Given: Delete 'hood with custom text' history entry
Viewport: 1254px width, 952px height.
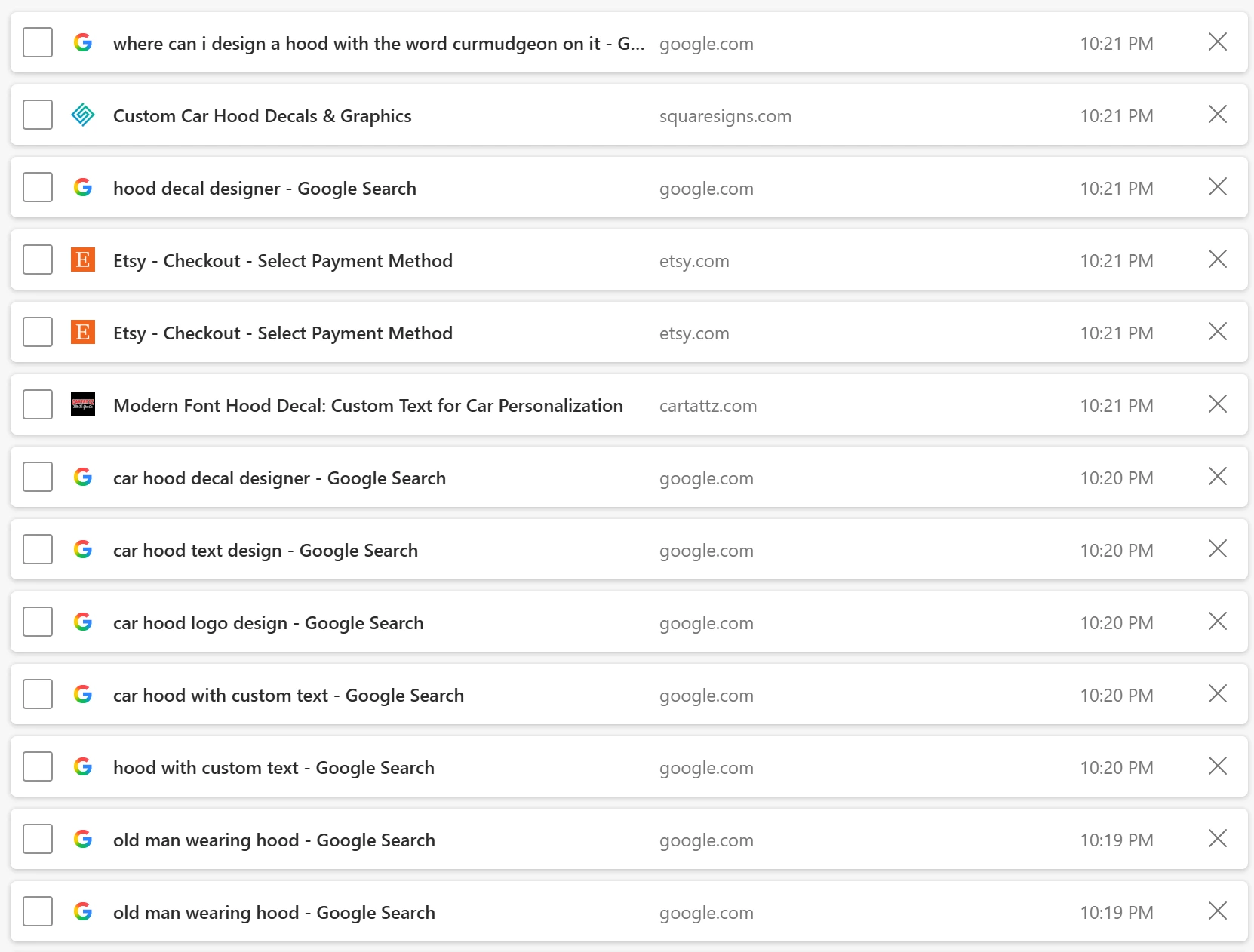Looking at the screenshot, I should (x=1217, y=766).
